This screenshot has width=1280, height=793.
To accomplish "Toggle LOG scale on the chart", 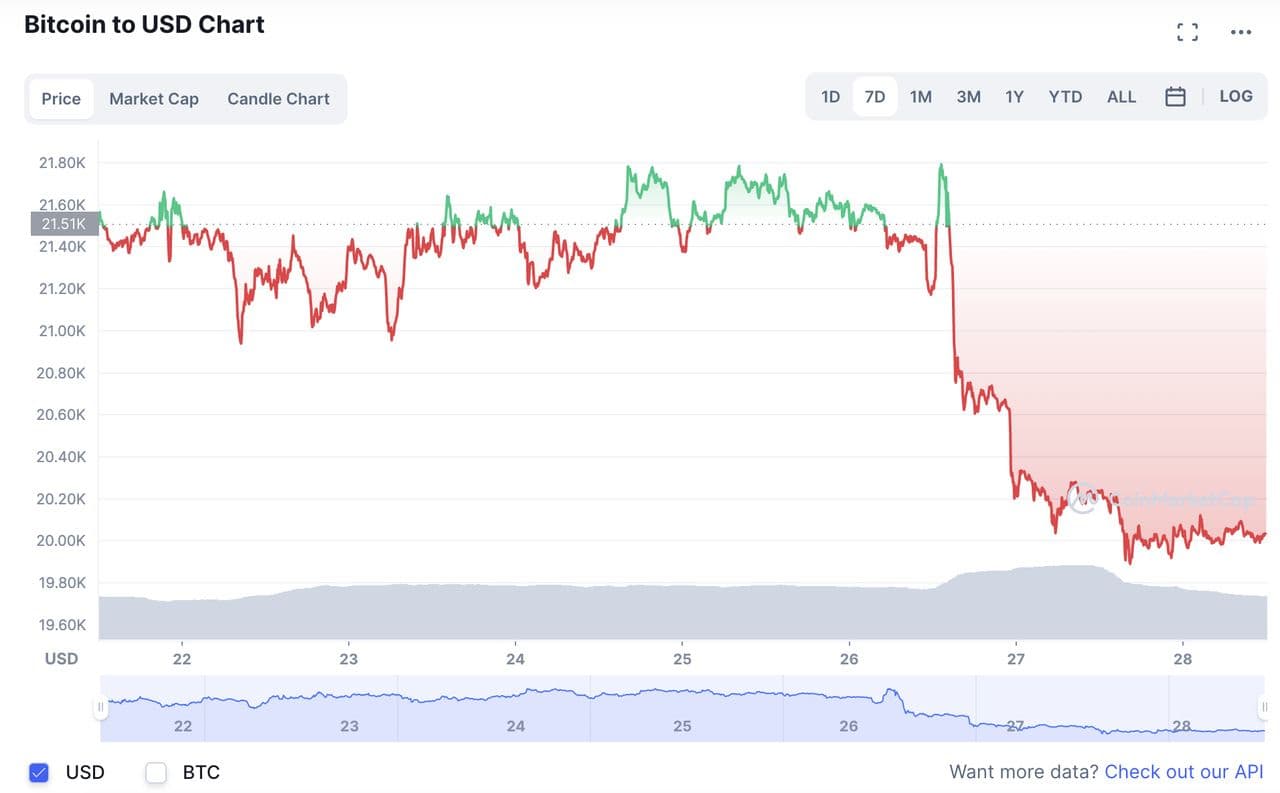I will [1236, 97].
